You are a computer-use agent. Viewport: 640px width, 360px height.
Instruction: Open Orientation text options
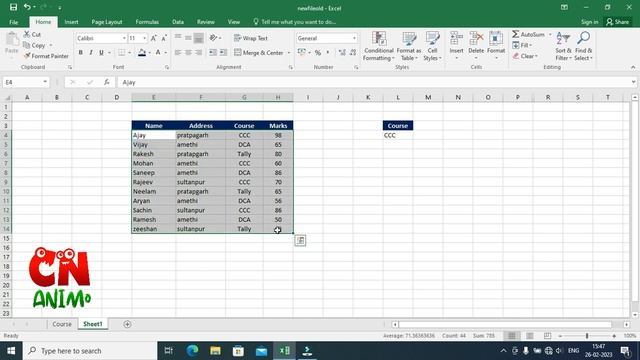coord(213,38)
